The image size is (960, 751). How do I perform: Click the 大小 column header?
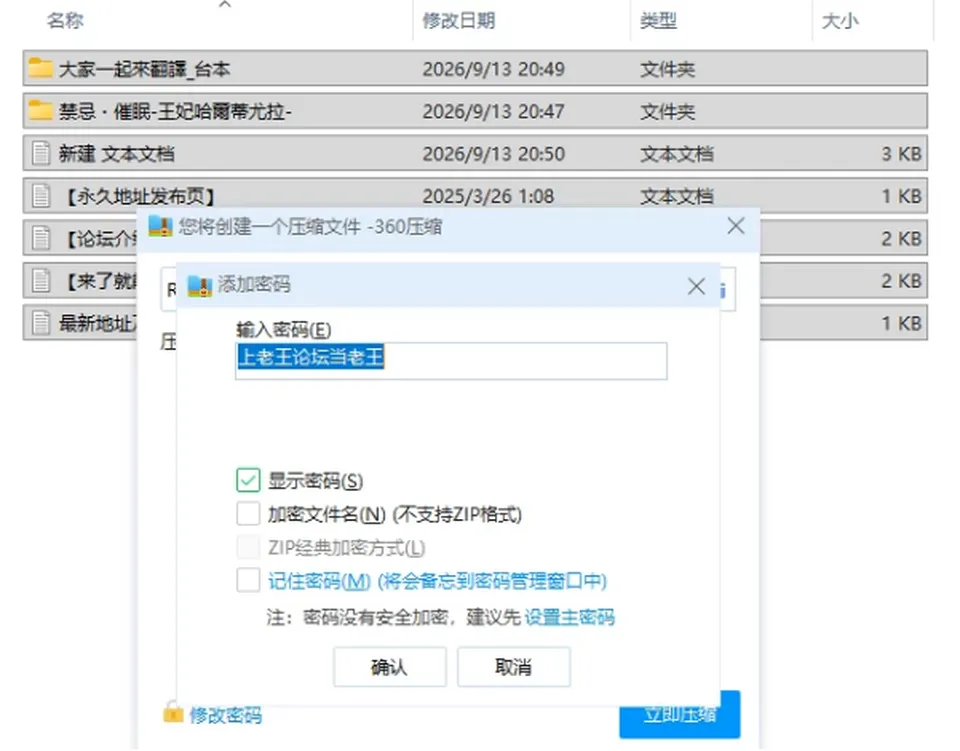coord(840,21)
